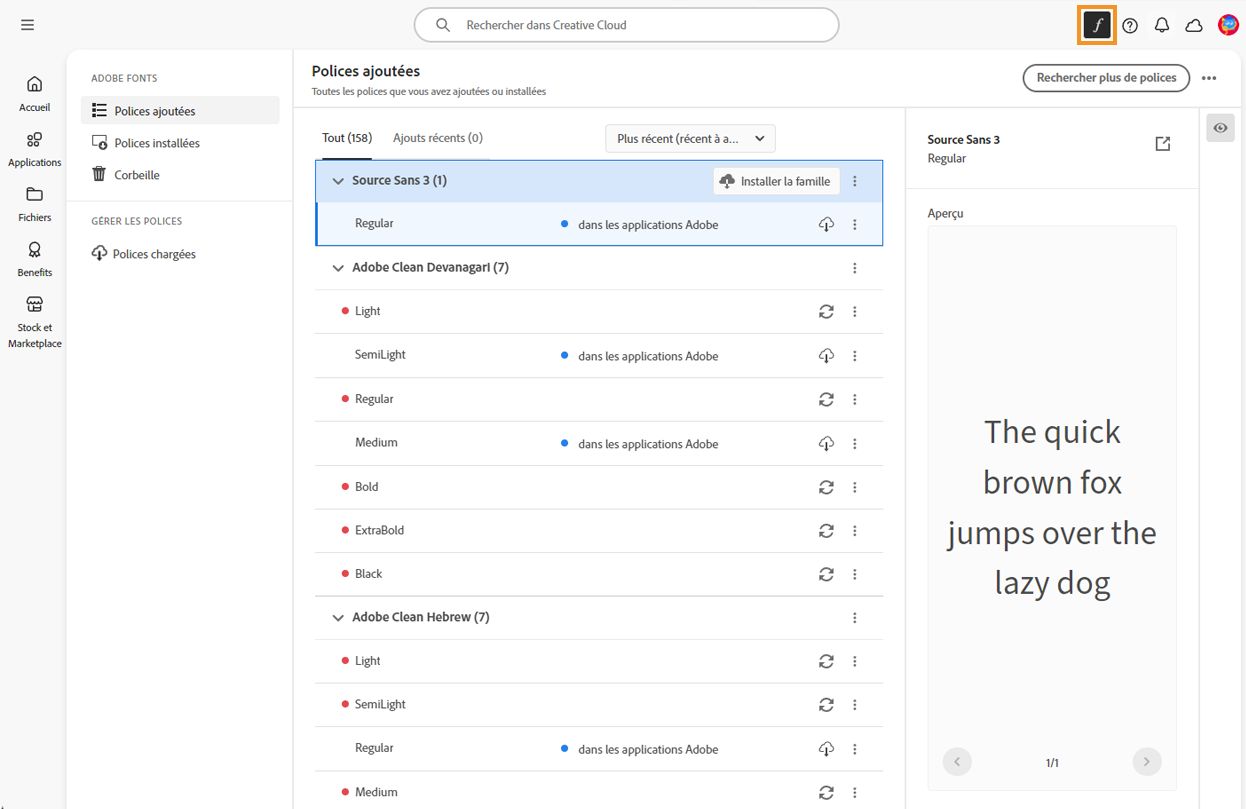Install Adobe Clean Hebrew Regular

point(826,749)
